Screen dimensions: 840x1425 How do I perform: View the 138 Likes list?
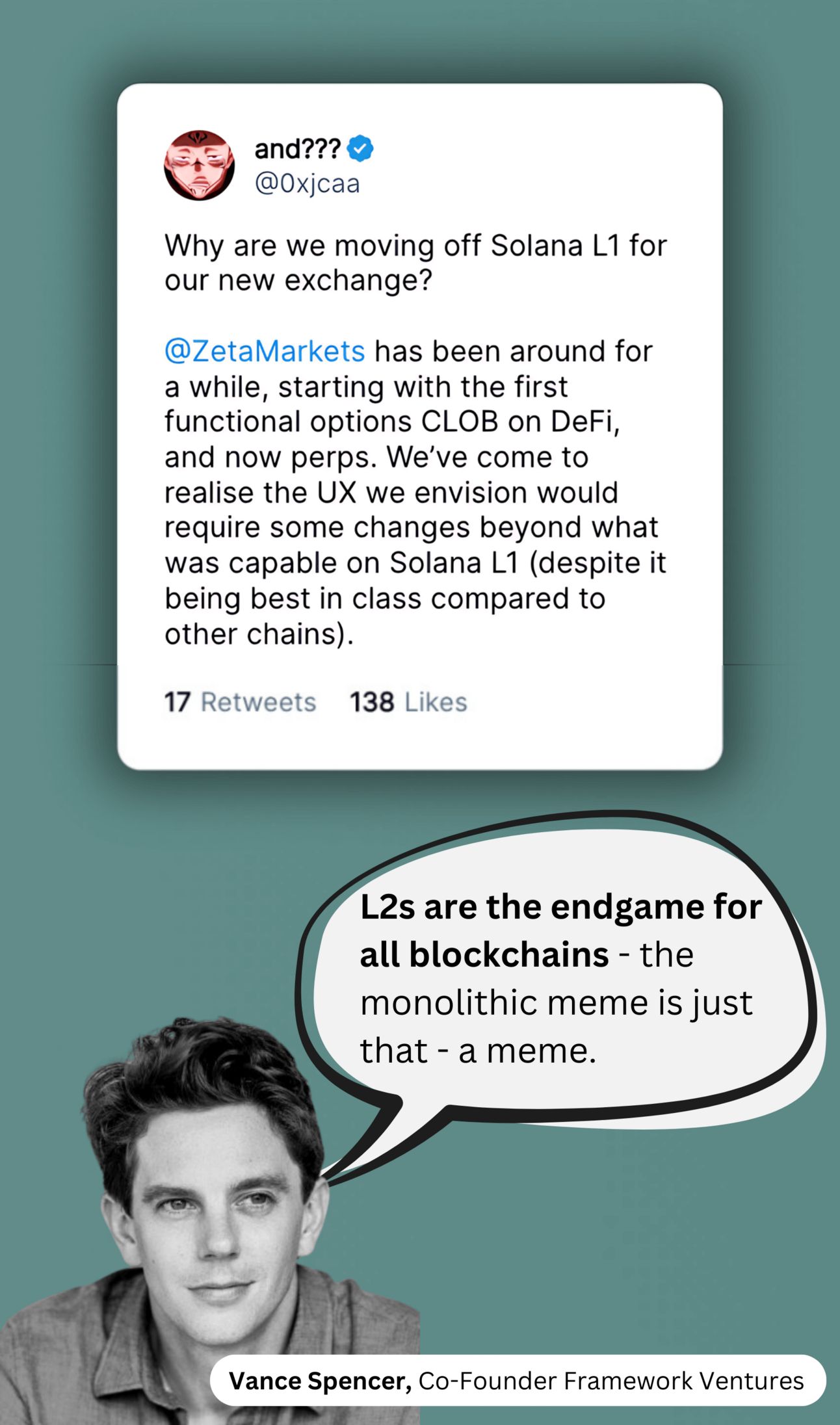point(408,702)
